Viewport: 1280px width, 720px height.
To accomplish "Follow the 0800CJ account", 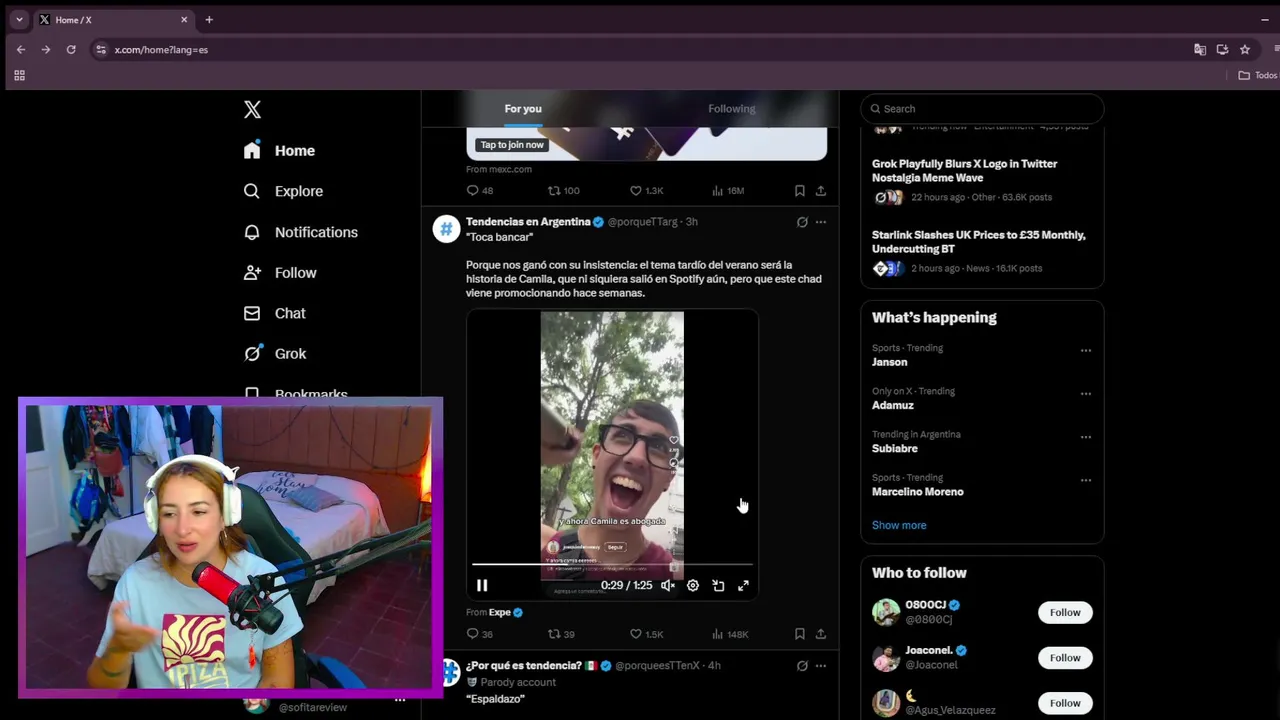I will 1065,612.
